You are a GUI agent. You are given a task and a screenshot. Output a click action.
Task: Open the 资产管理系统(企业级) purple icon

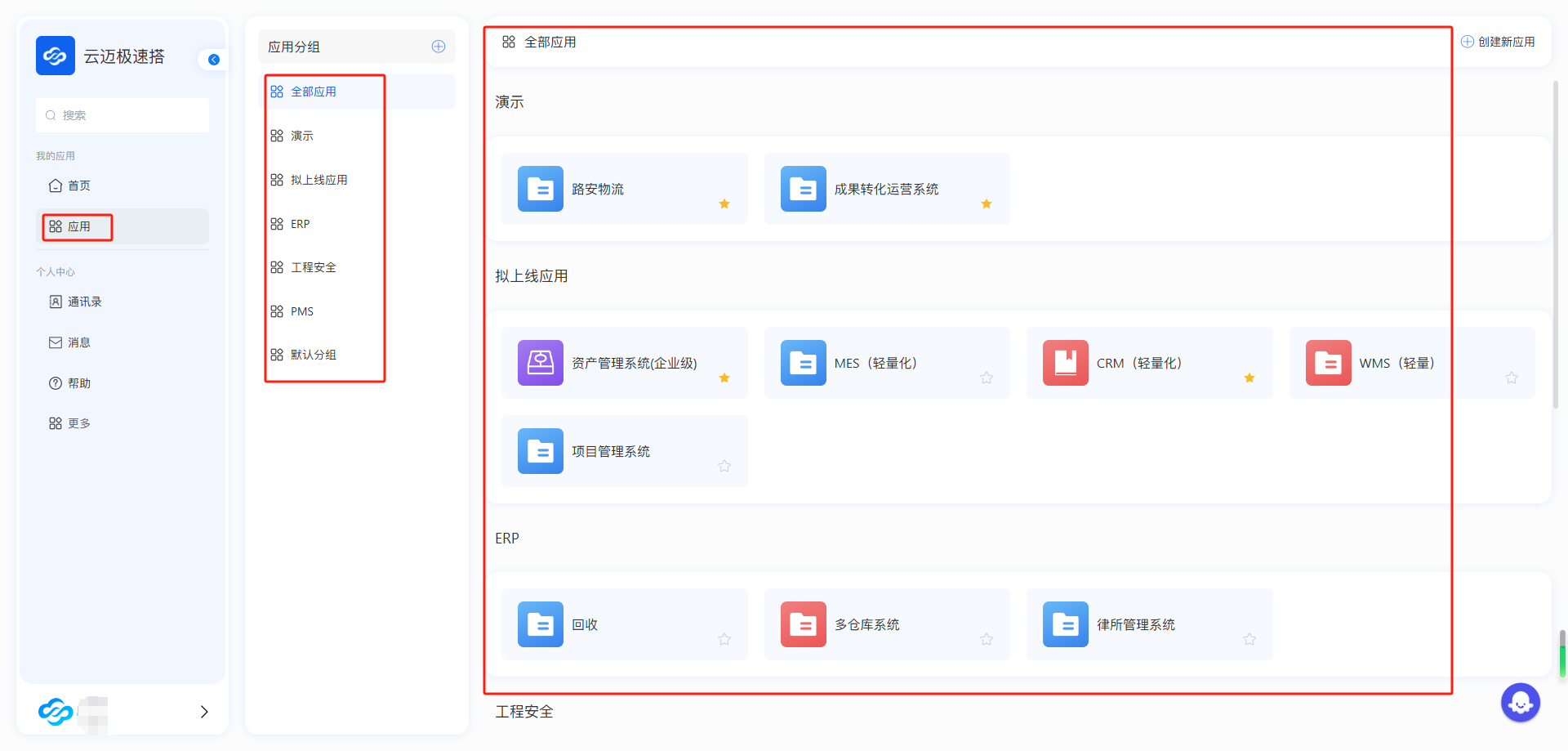541,363
